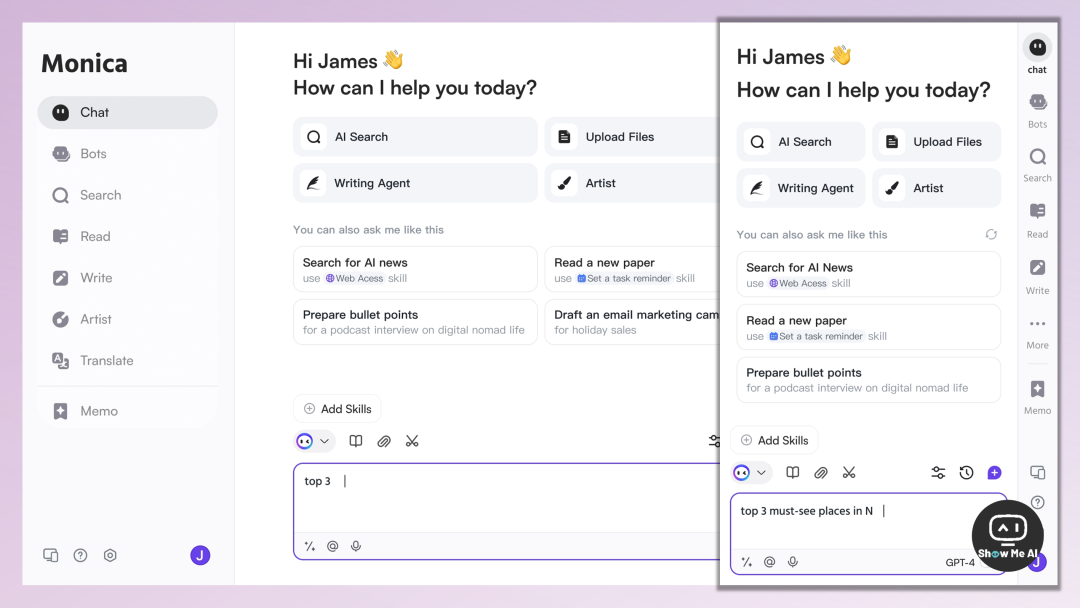
Task: Click the window layout icon in left sidebar
Action: [x=51, y=555]
